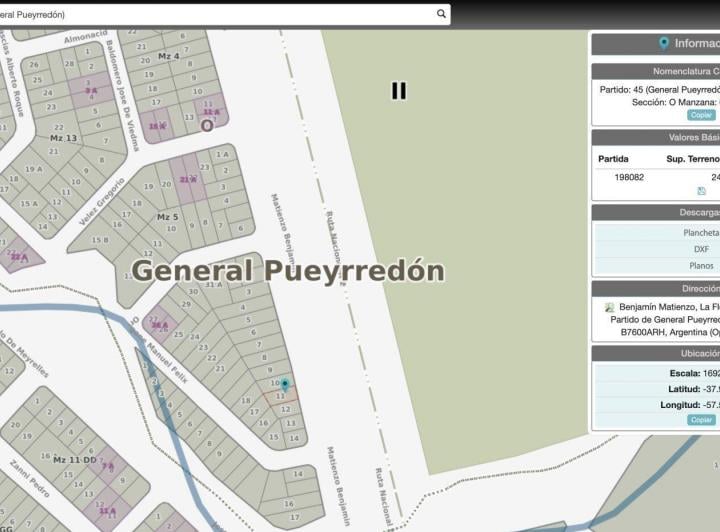This screenshot has height=532, width=720.
Task: Click the save icon below Partida row
Action: (x=701, y=191)
